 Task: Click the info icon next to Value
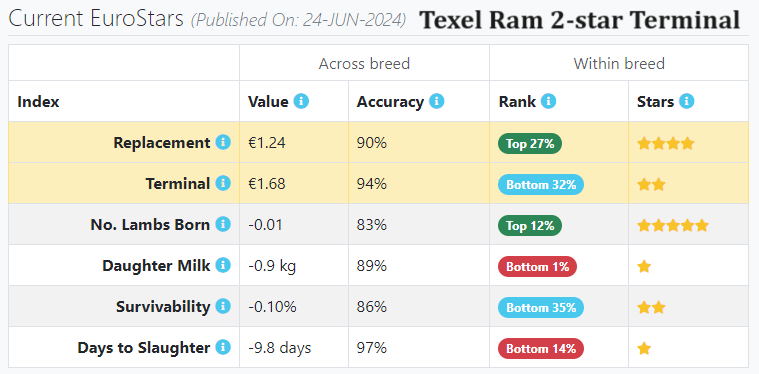click(301, 102)
